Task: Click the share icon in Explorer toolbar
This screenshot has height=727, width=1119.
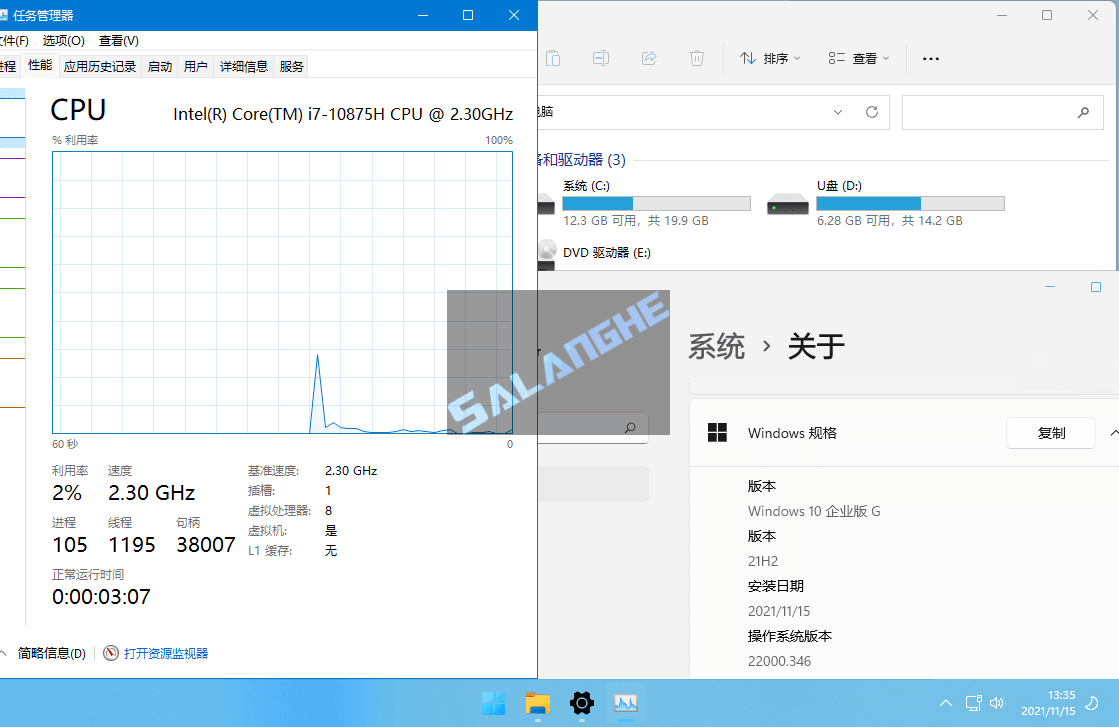Action: [649, 58]
